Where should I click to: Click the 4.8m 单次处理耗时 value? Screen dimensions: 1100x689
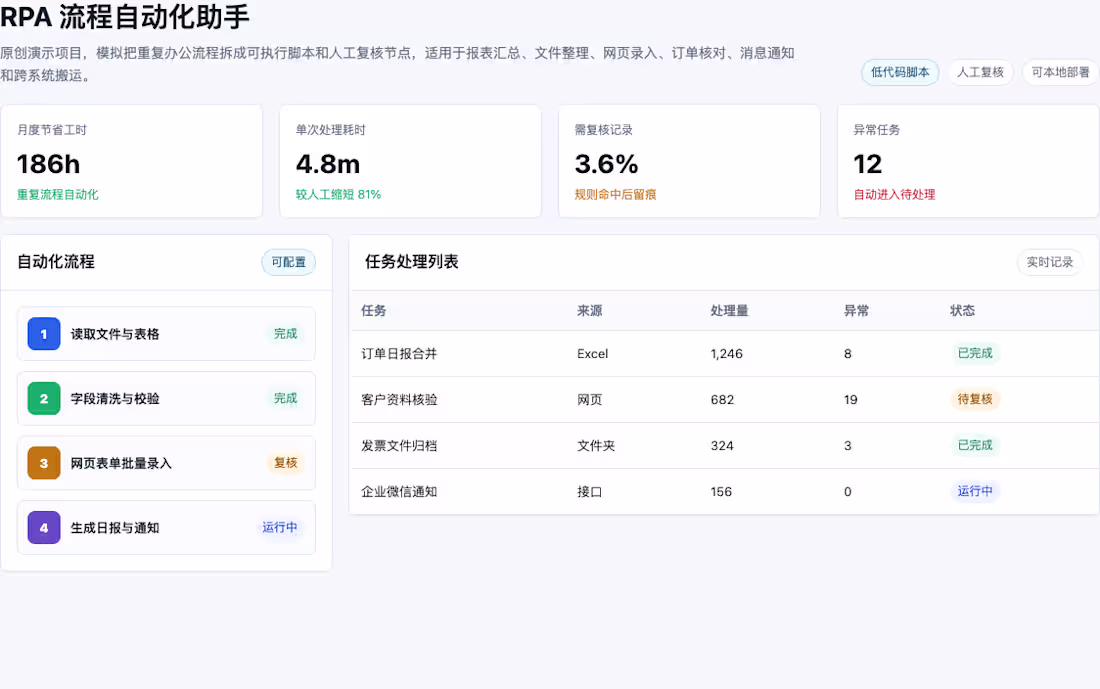[x=328, y=164]
